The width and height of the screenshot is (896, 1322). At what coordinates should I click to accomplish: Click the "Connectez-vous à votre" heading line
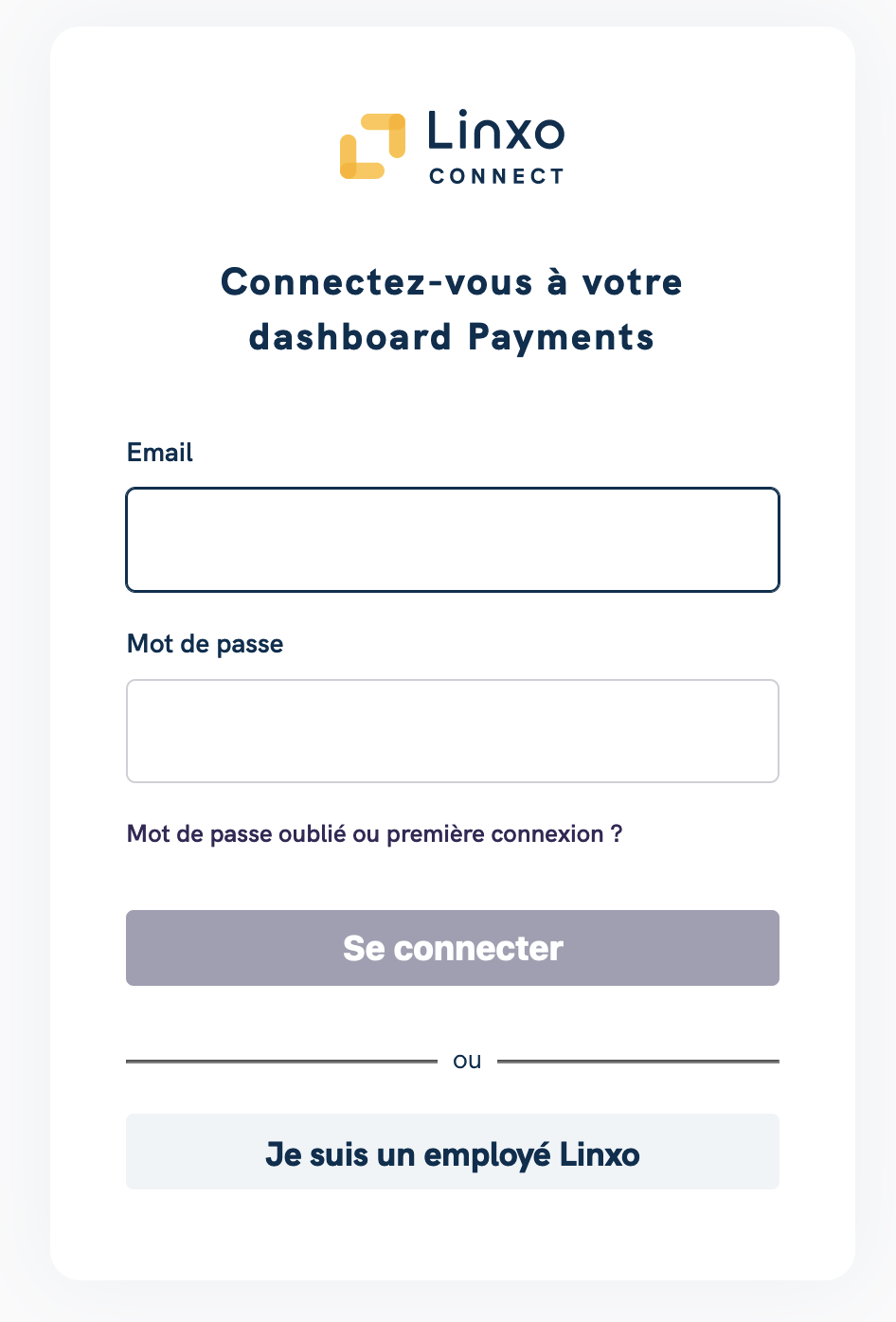point(452,282)
